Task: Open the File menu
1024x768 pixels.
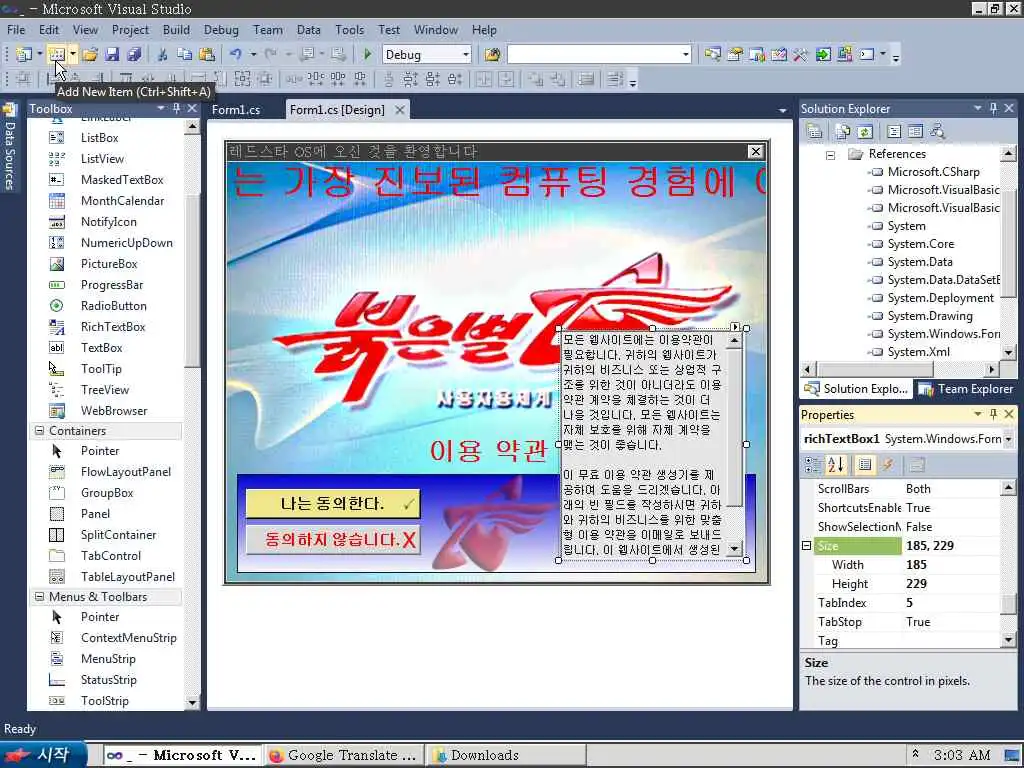Action: tap(16, 30)
